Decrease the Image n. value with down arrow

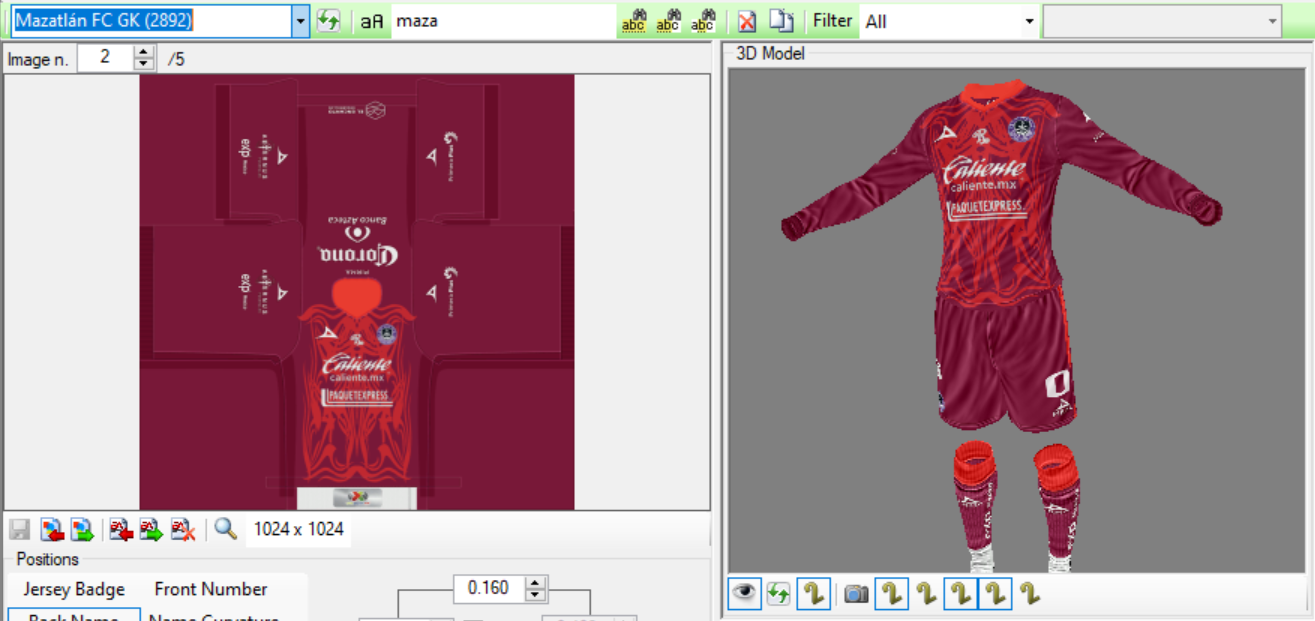pos(145,65)
